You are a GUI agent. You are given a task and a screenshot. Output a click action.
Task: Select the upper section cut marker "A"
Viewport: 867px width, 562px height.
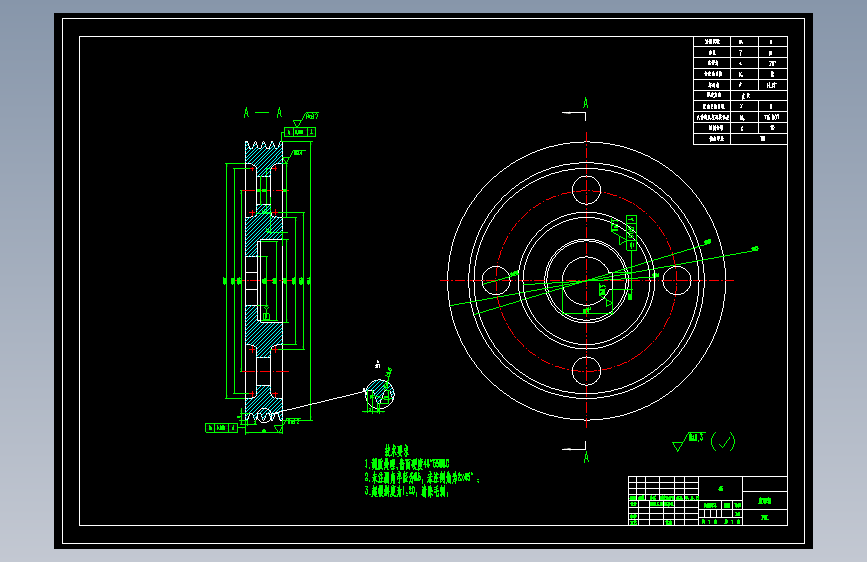click(x=586, y=103)
